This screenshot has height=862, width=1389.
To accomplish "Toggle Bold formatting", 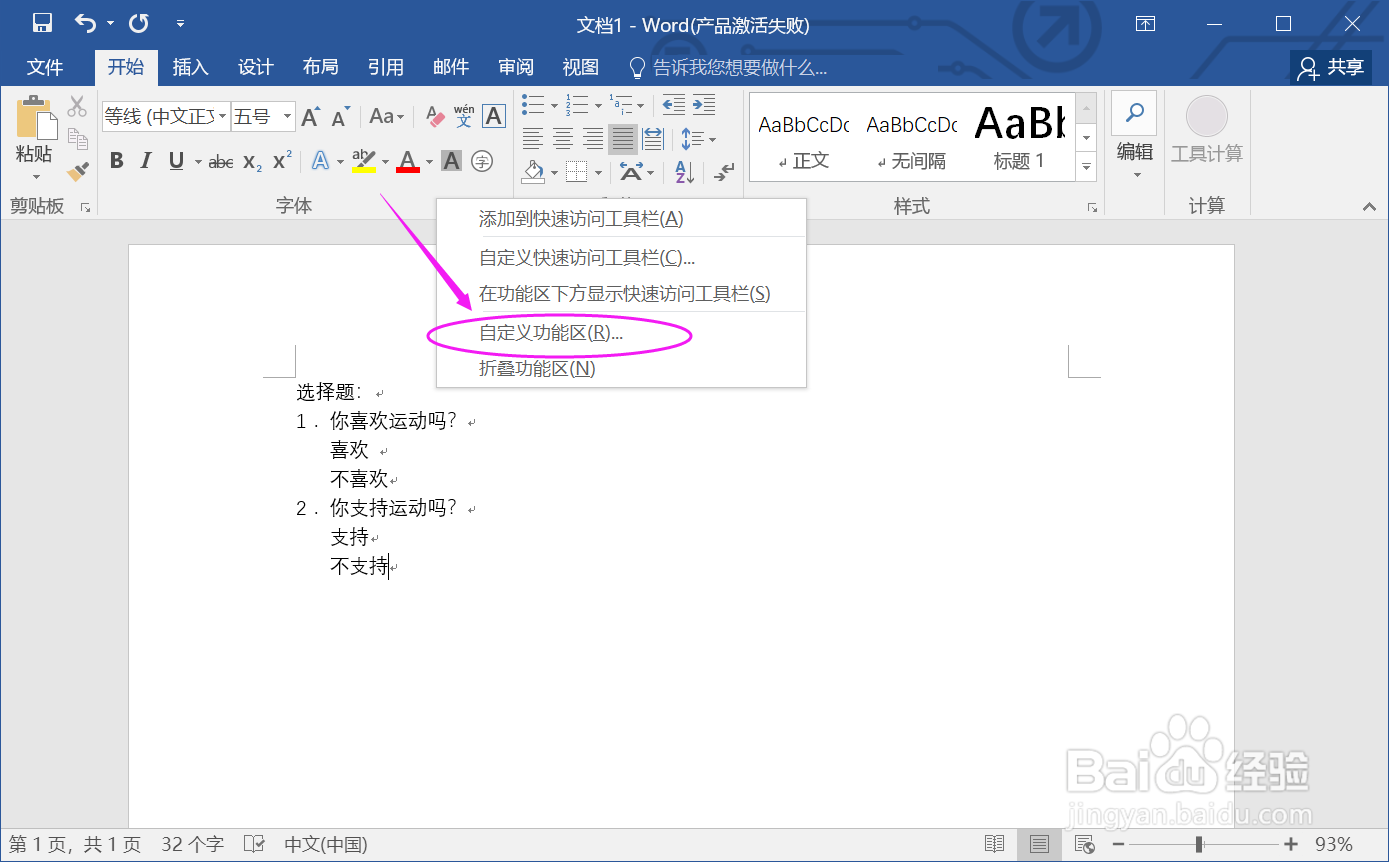I will [x=117, y=161].
